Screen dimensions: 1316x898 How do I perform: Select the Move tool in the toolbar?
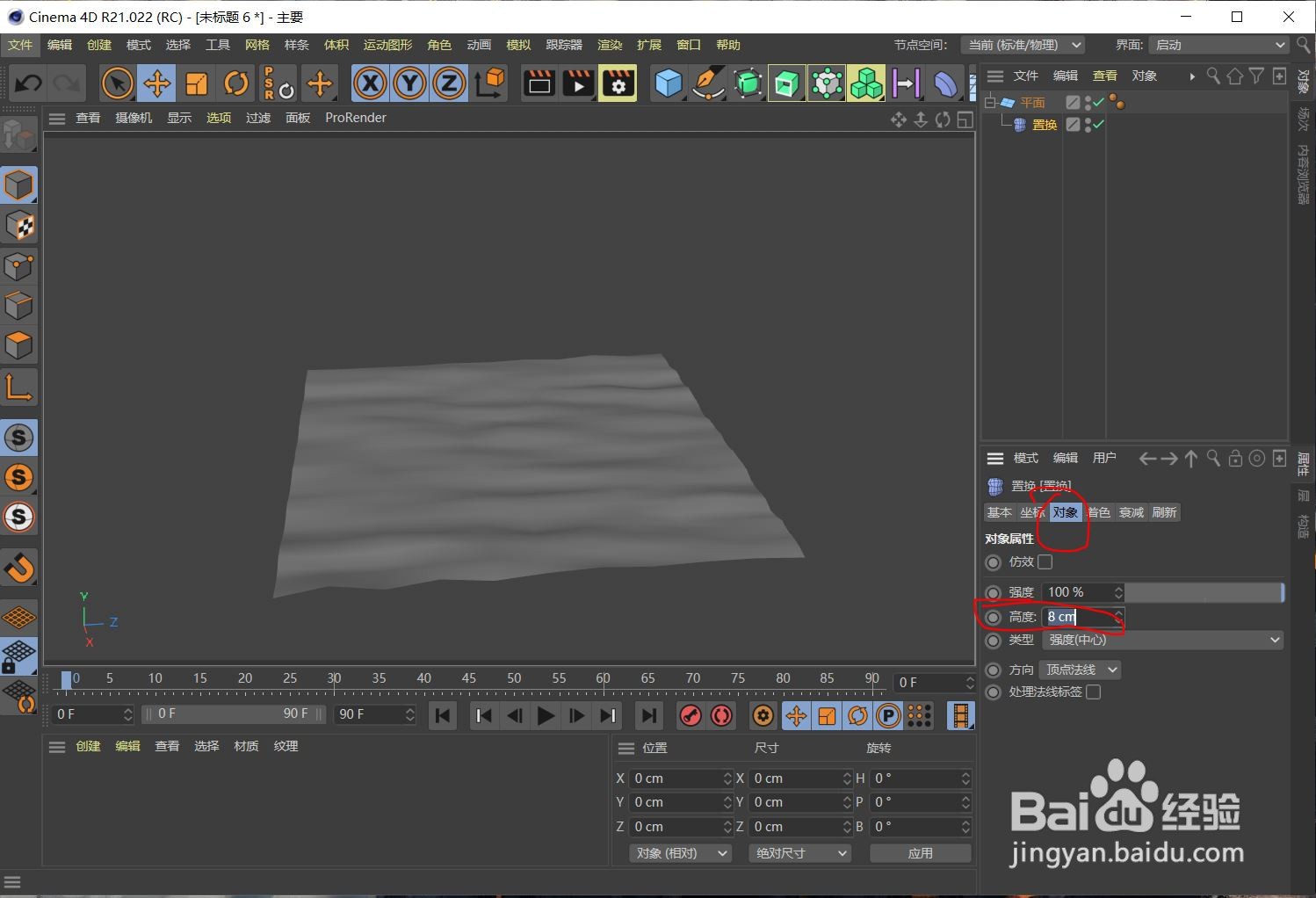(156, 83)
